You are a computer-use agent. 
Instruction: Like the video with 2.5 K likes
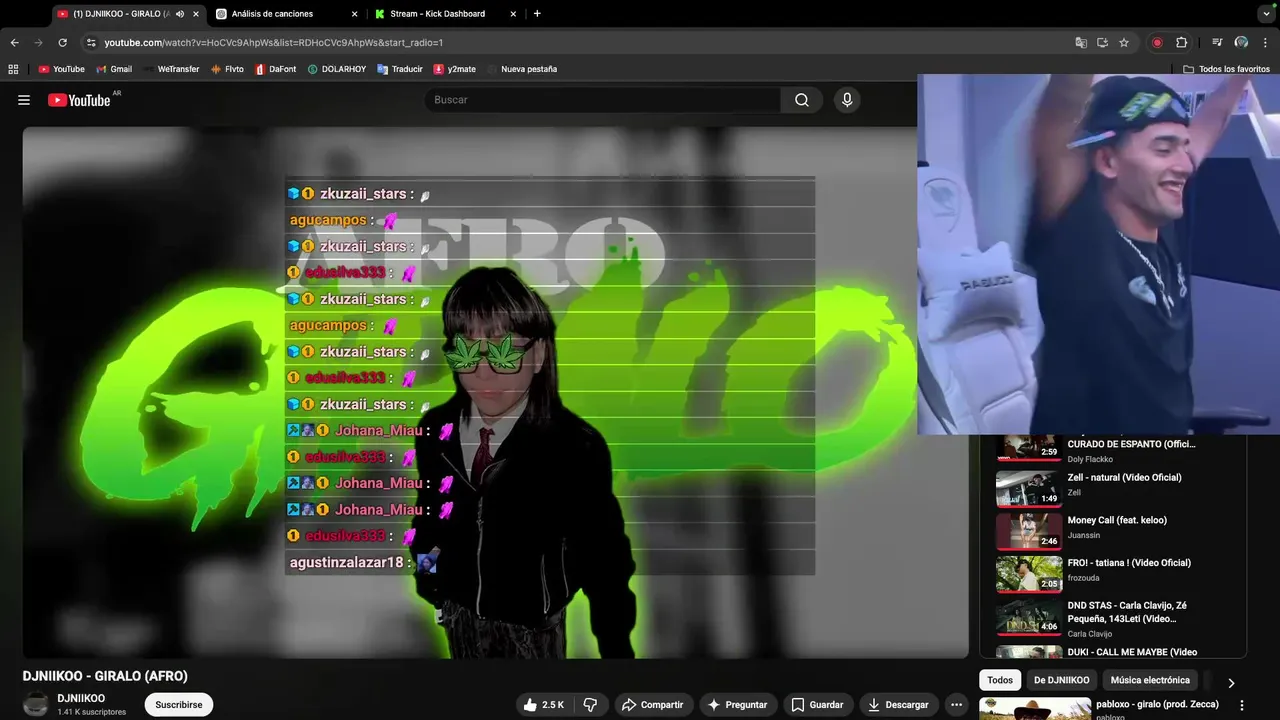pyautogui.click(x=543, y=705)
